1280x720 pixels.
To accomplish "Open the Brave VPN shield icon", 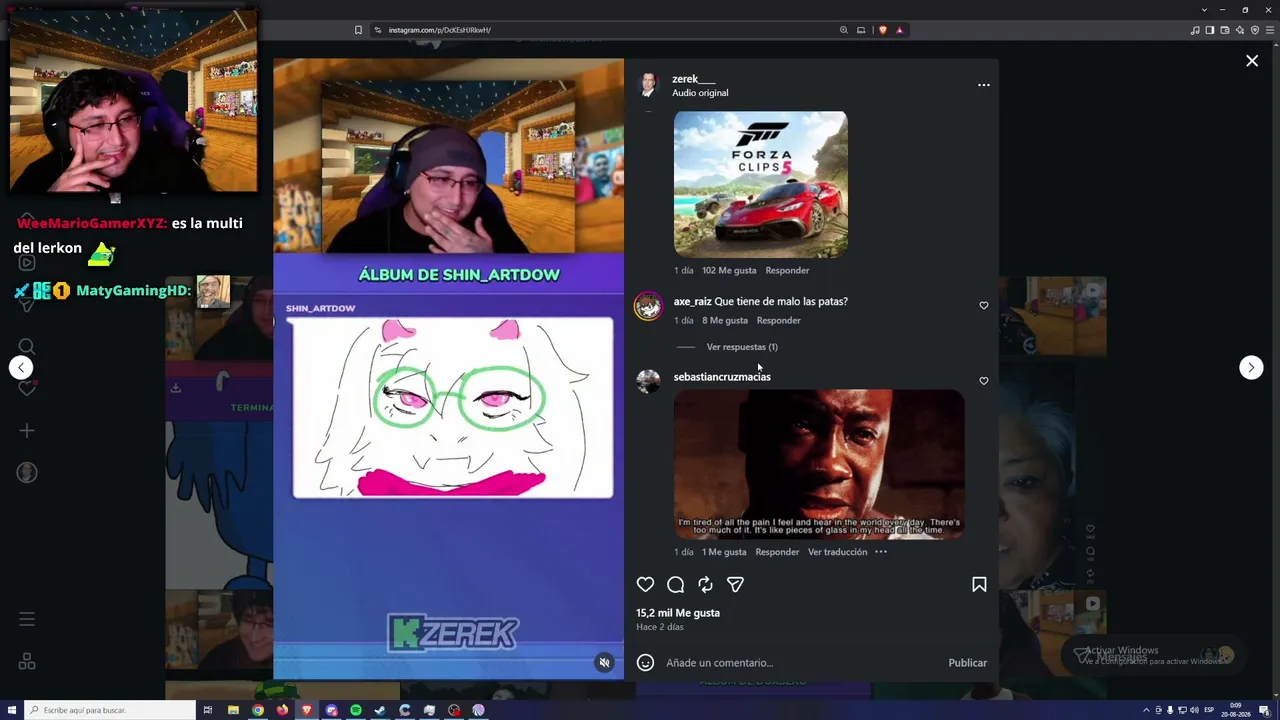I will (x=1255, y=30).
